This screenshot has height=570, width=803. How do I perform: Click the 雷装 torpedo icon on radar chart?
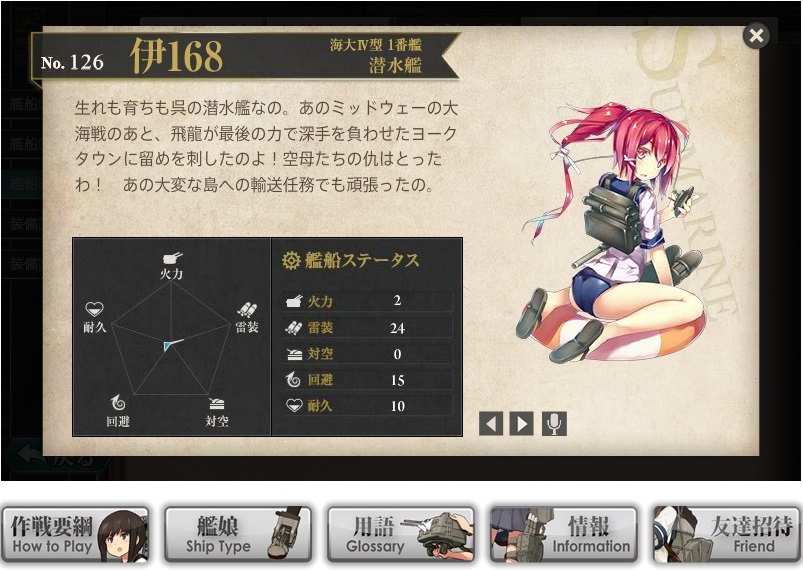tap(247, 310)
